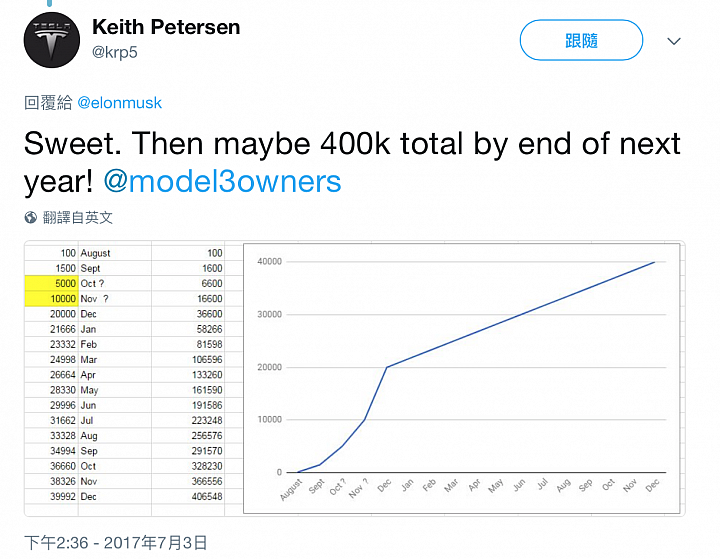This screenshot has height=559, width=720.
Task: Open the @model3owners mention link
Action: coord(223,181)
